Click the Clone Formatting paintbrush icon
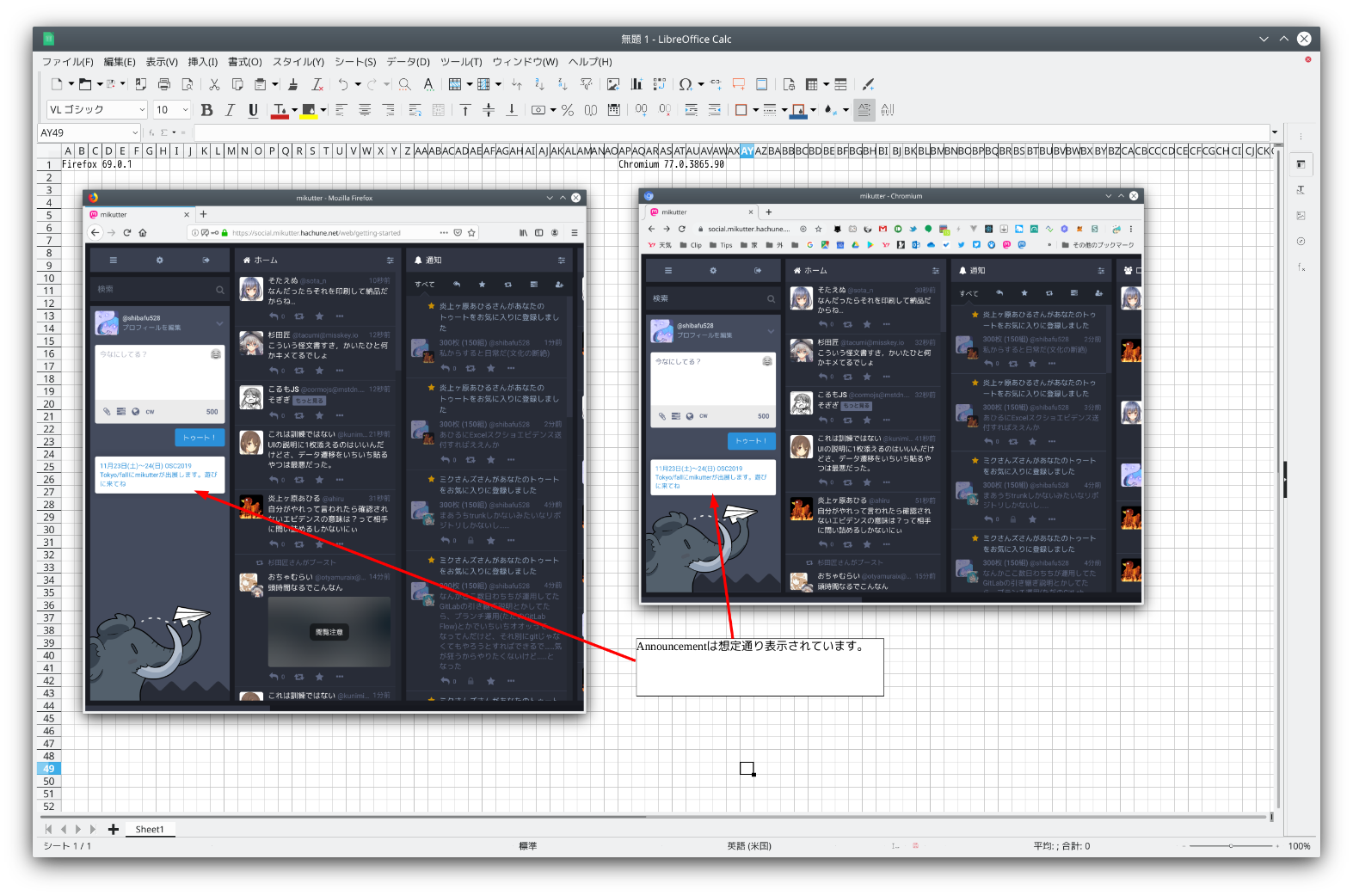This screenshot has width=1353, height=896. point(293,84)
